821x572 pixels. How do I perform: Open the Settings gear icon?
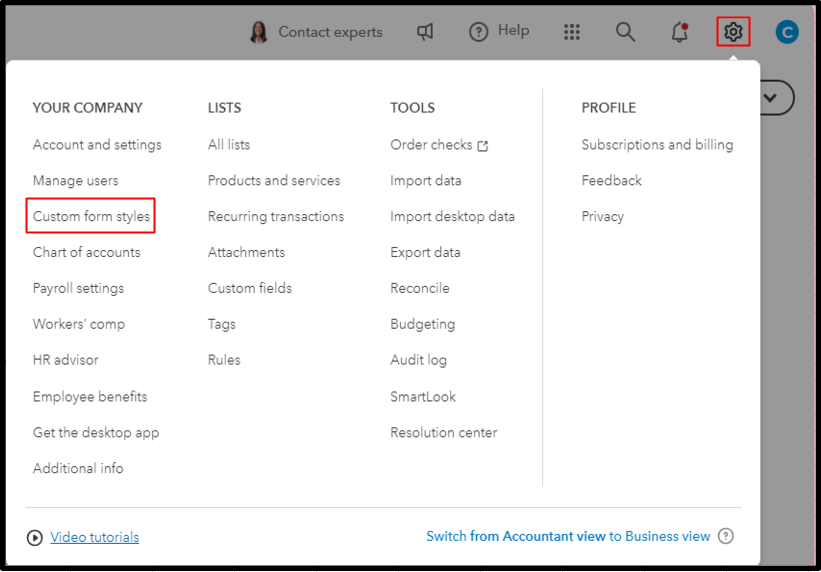tap(733, 32)
